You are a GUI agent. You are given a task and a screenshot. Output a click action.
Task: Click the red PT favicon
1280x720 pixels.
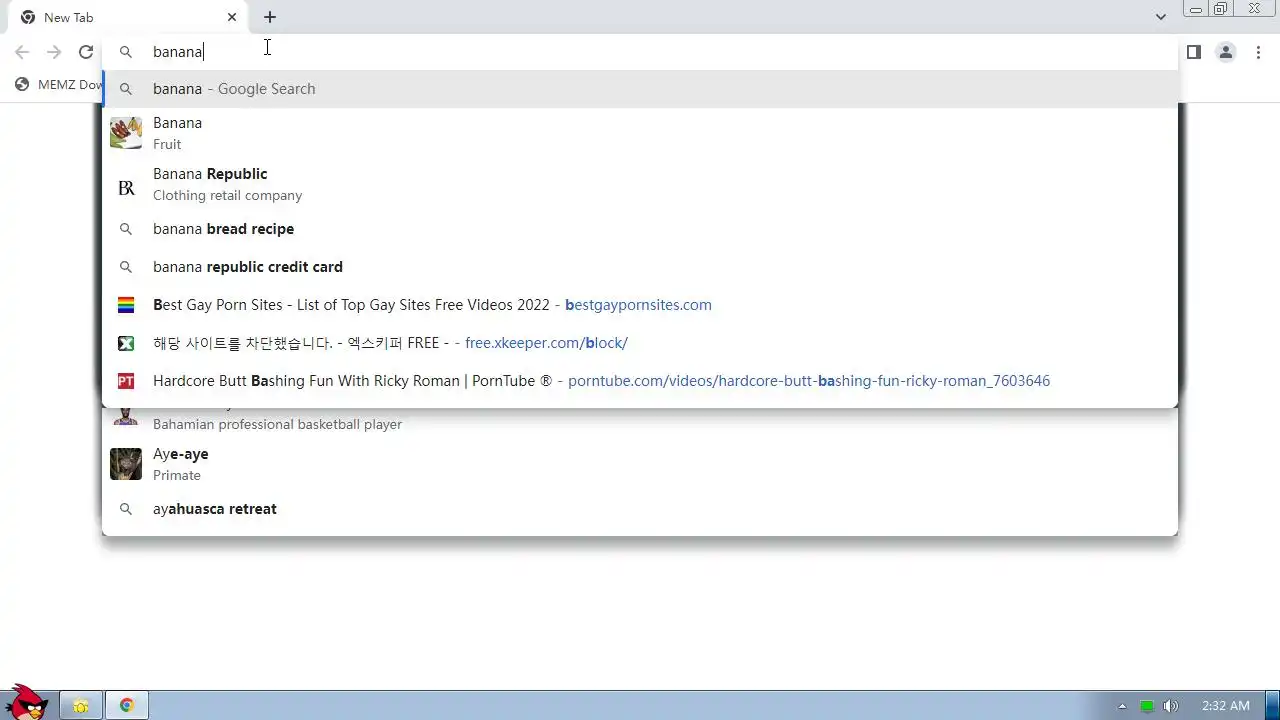click(x=126, y=381)
